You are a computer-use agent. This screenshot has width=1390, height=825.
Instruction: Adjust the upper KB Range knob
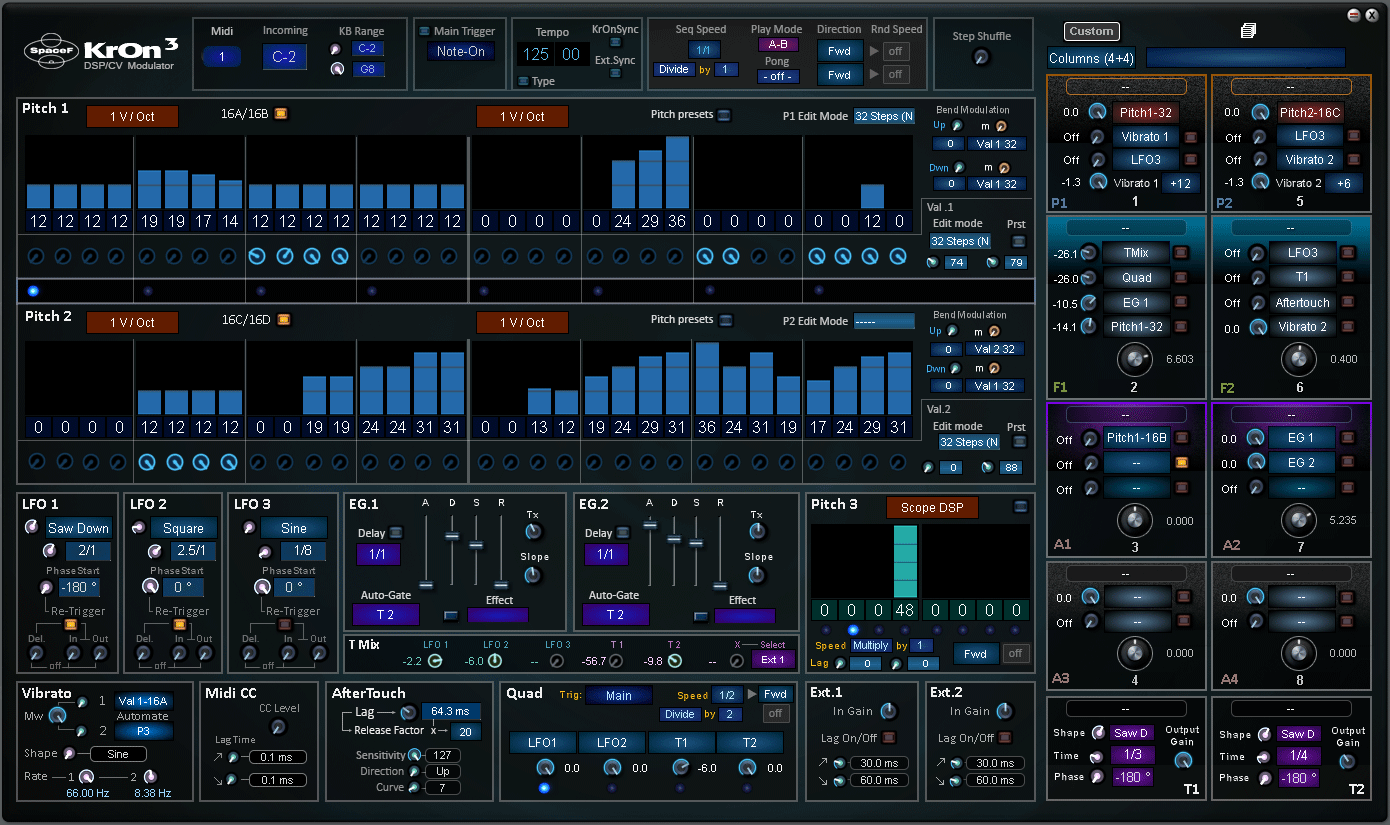pos(337,48)
